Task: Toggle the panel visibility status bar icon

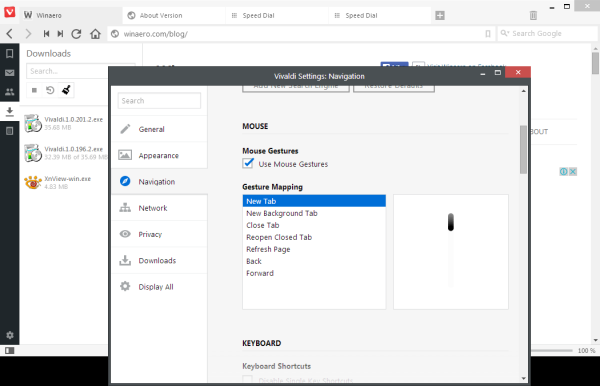Action: point(10,350)
